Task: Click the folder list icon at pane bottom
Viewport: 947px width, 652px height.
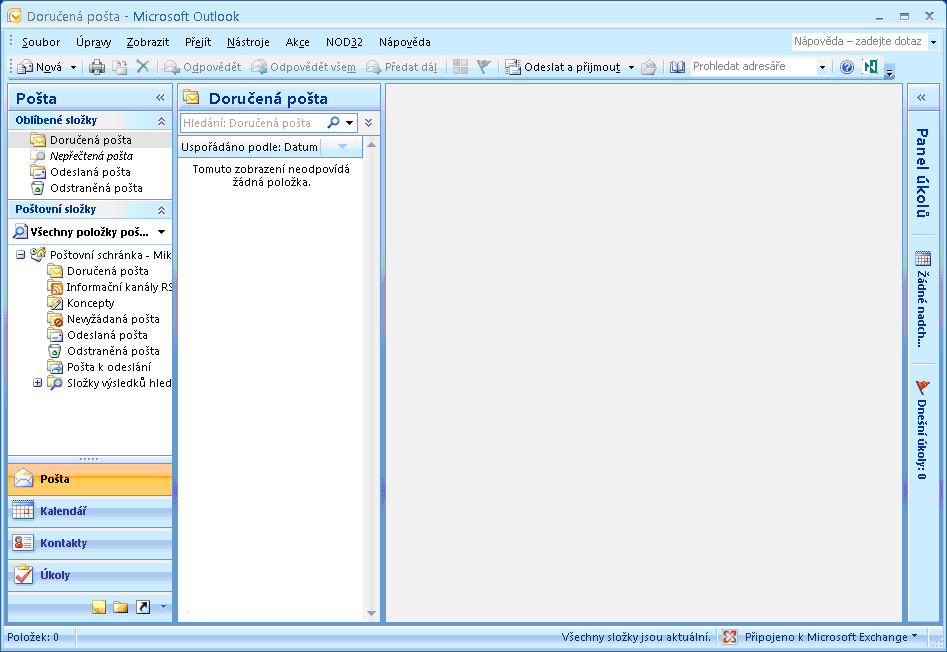Action: 121,607
